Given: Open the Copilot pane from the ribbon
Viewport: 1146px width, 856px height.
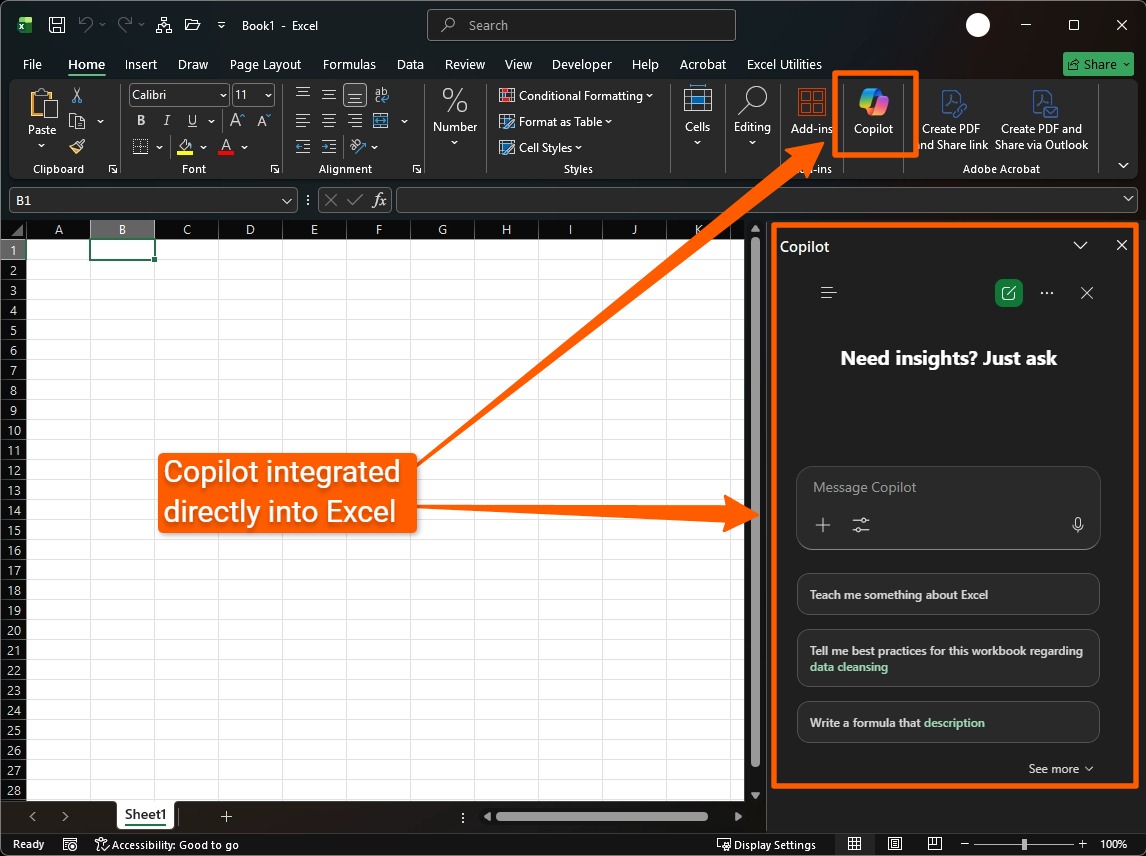Looking at the screenshot, I should click(x=873, y=111).
